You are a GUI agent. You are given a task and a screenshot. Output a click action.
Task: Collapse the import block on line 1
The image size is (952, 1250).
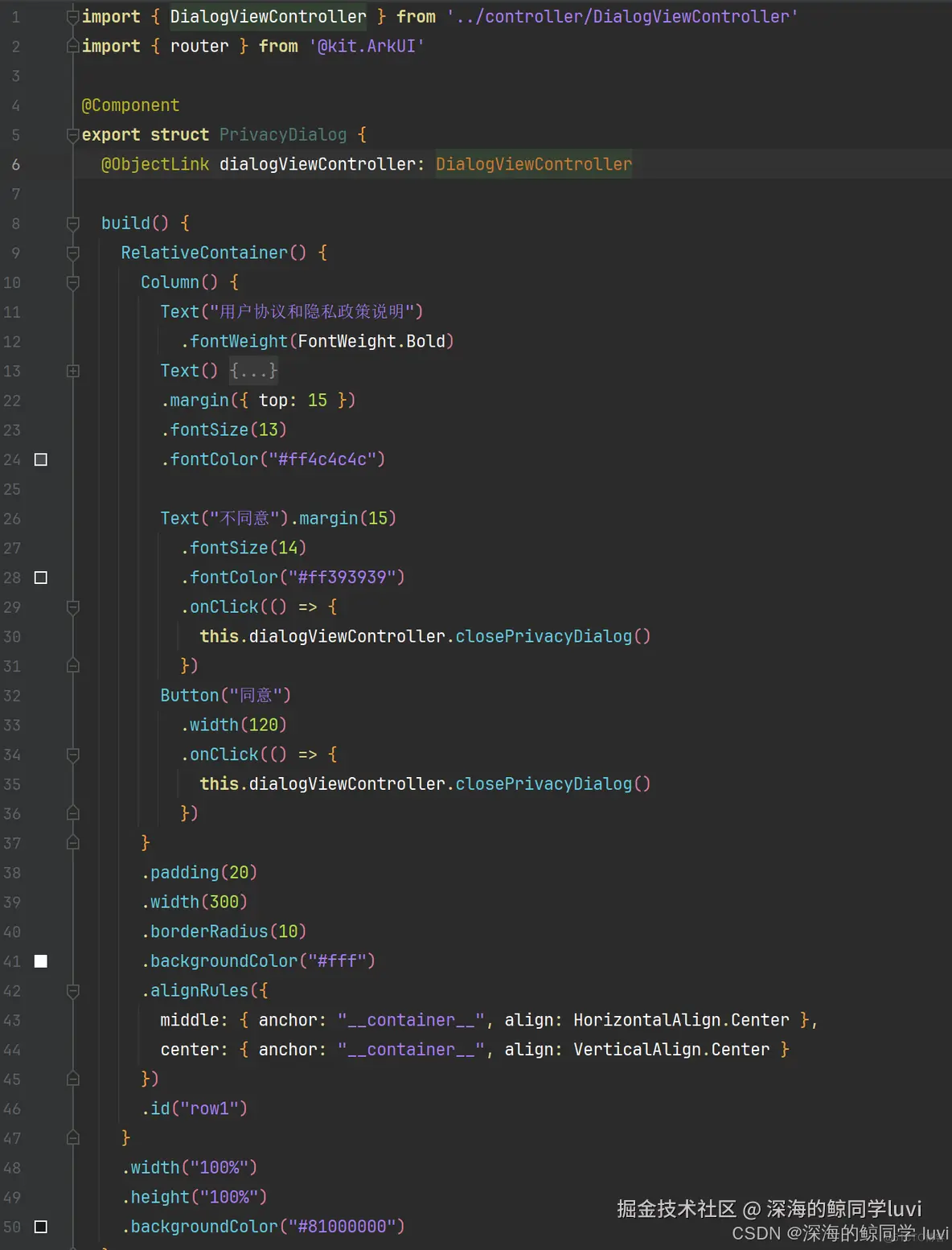(73, 17)
